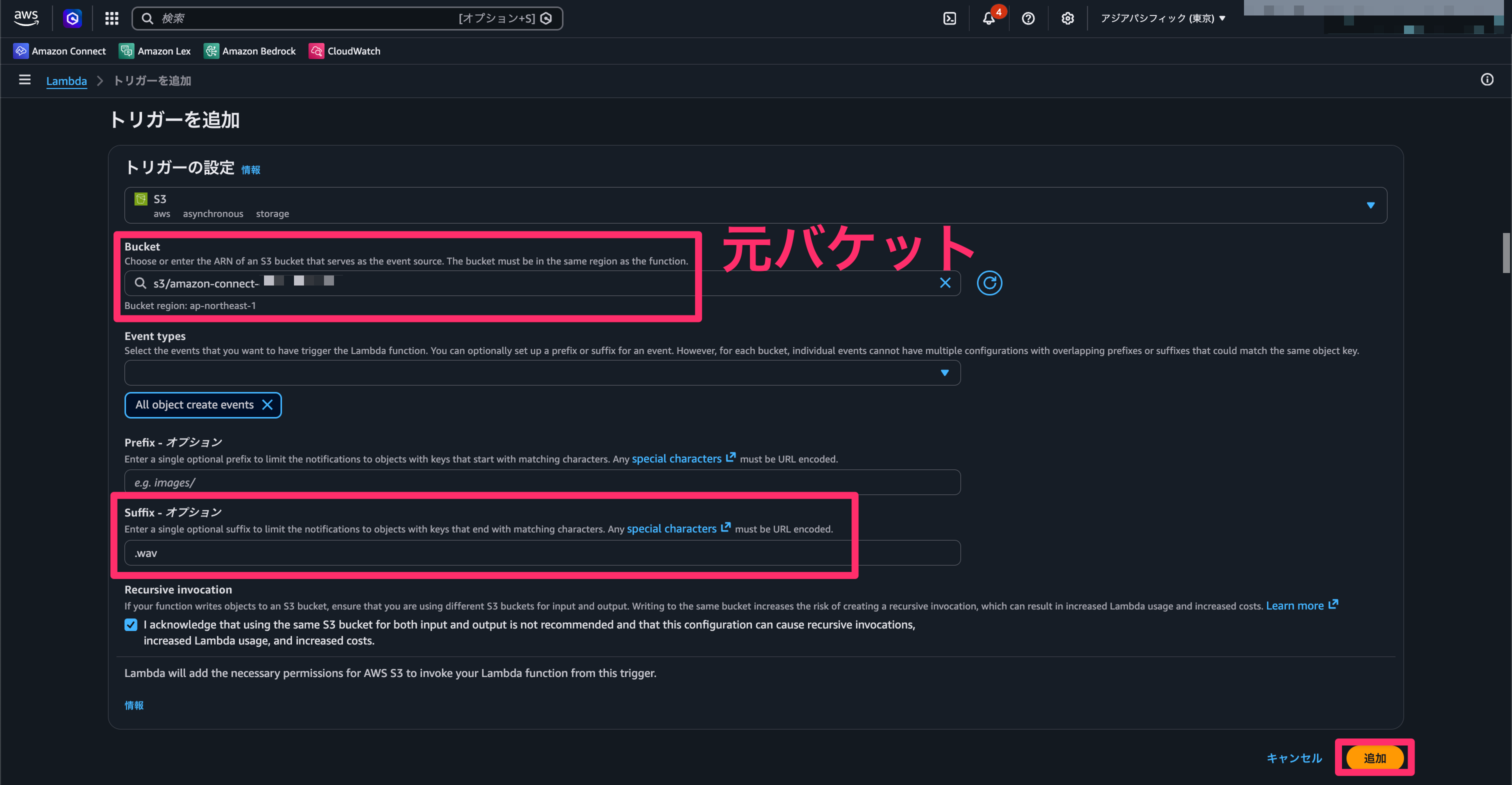Image resolution: width=1512 pixels, height=785 pixels.
Task: Open the Amazon Connect favorite shortcut
Action: click(59, 51)
